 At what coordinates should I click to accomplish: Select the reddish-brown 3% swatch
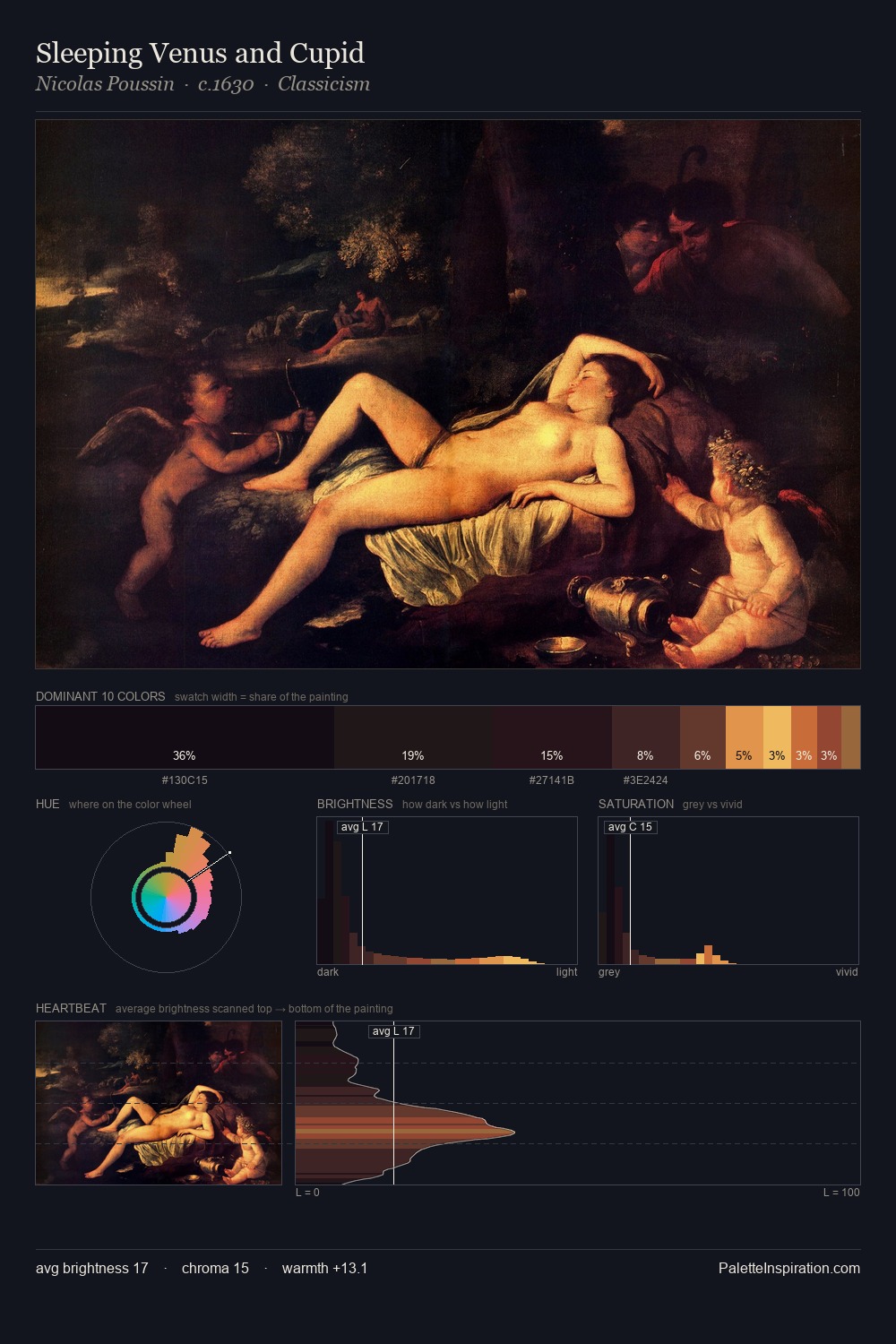(829, 737)
